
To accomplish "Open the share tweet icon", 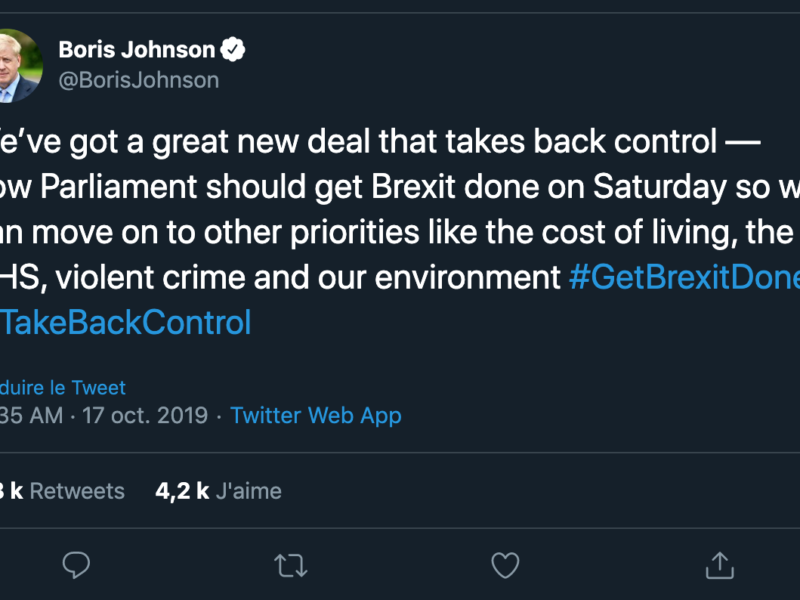I will pyautogui.click(x=719, y=565).
